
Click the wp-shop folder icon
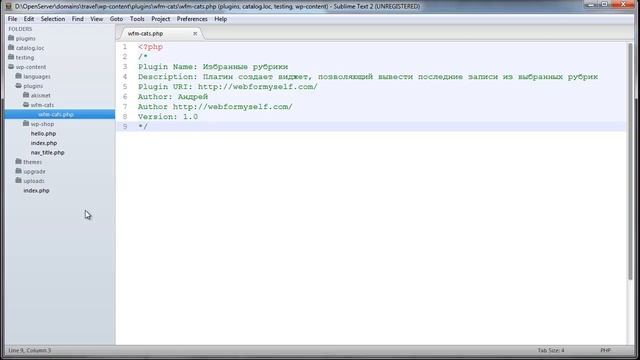[x=26, y=123]
